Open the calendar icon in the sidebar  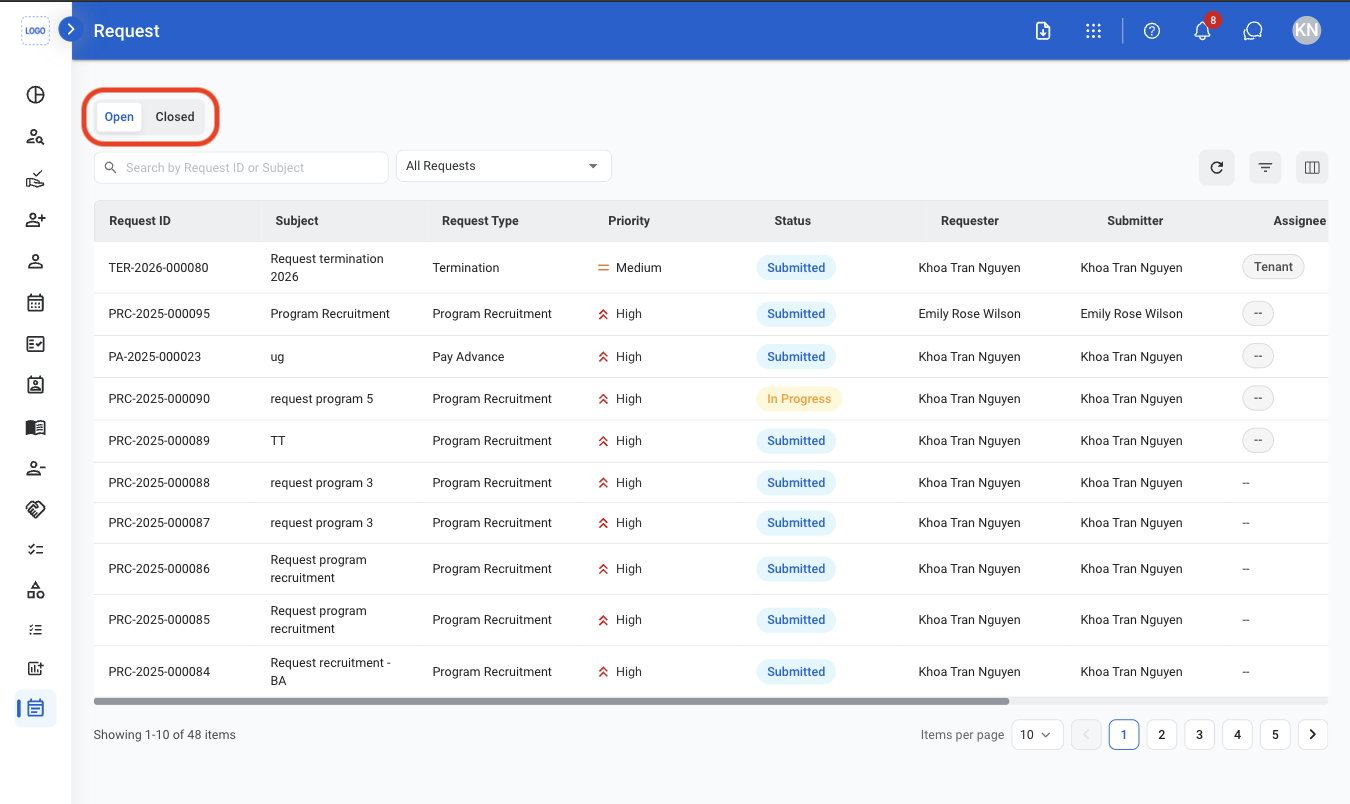[x=35, y=302]
